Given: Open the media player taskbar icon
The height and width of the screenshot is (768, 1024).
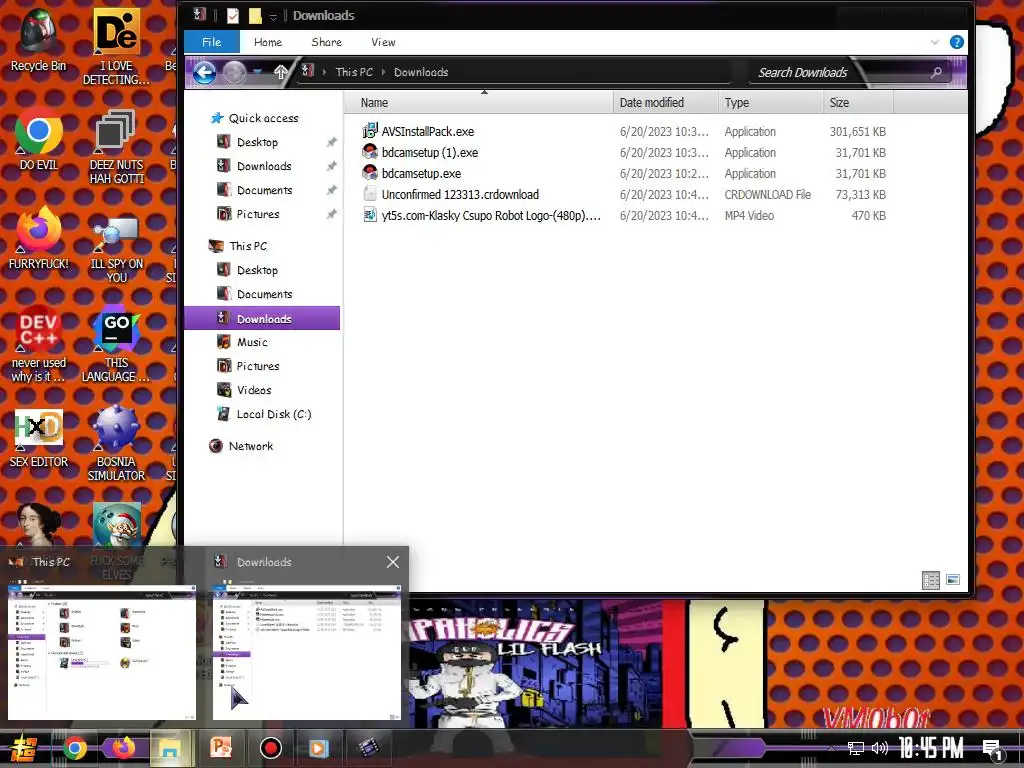Looking at the screenshot, I should pos(319,748).
